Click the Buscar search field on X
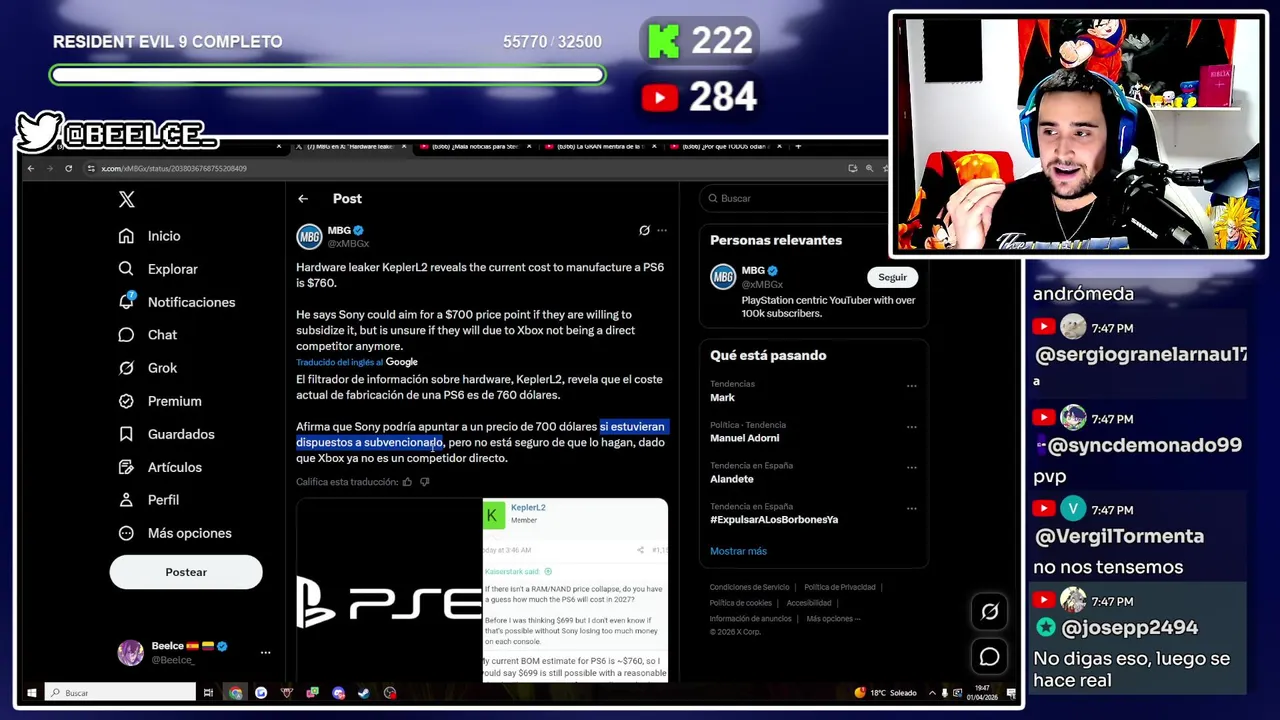This screenshot has width=1280, height=720. 793,198
